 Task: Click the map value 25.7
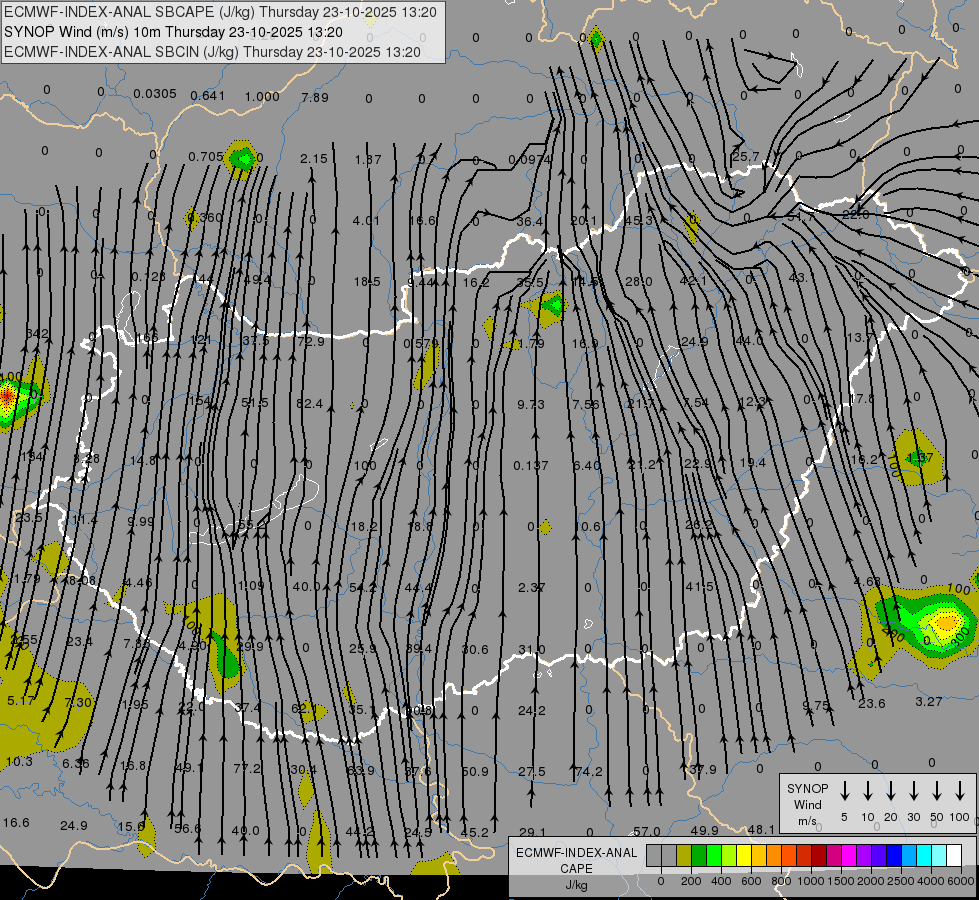(x=745, y=157)
